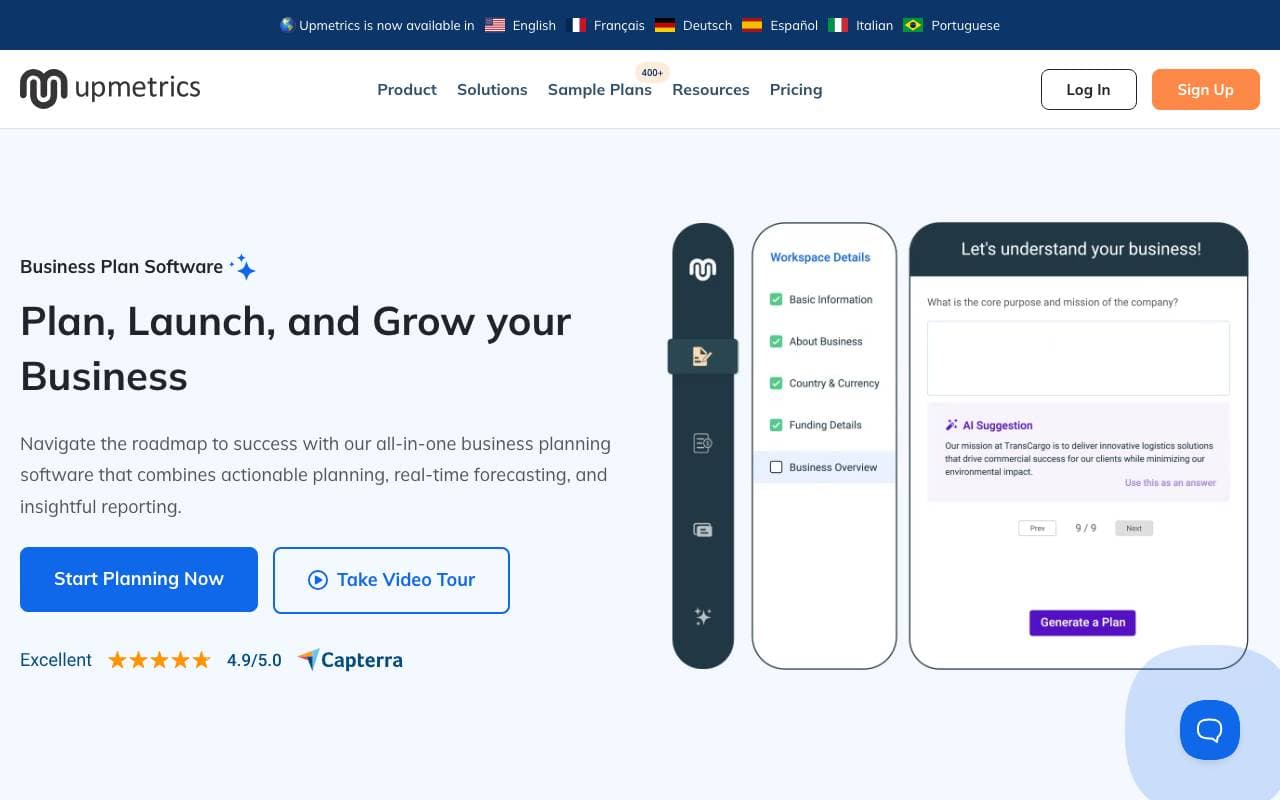Check the Business Overview checkbox
1280x800 pixels.
pyautogui.click(x=776, y=467)
